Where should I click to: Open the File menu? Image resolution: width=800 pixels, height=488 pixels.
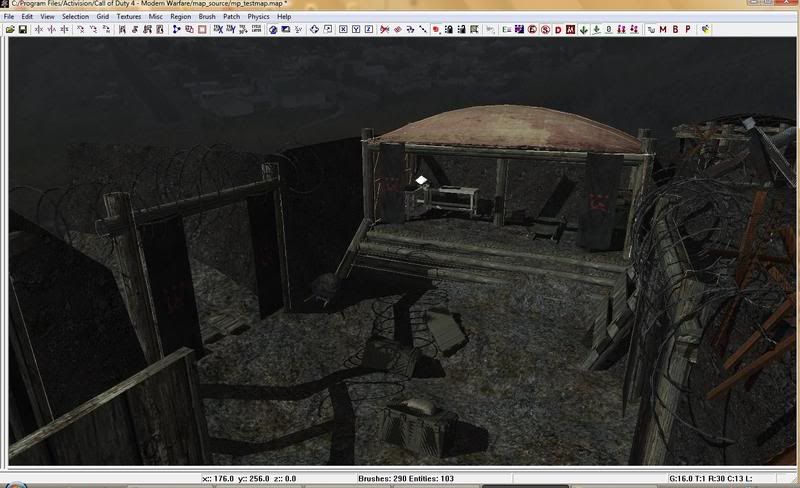[9, 17]
